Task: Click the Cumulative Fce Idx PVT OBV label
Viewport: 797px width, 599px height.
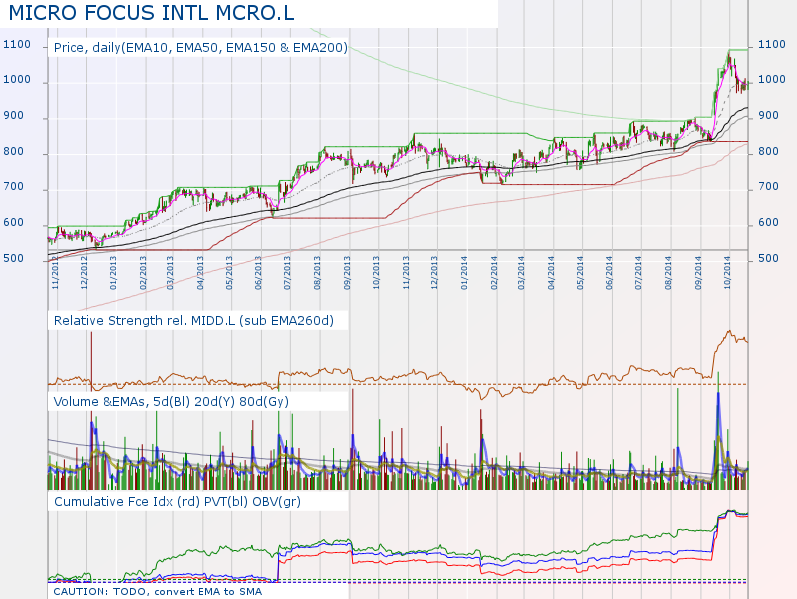Action: [177, 502]
